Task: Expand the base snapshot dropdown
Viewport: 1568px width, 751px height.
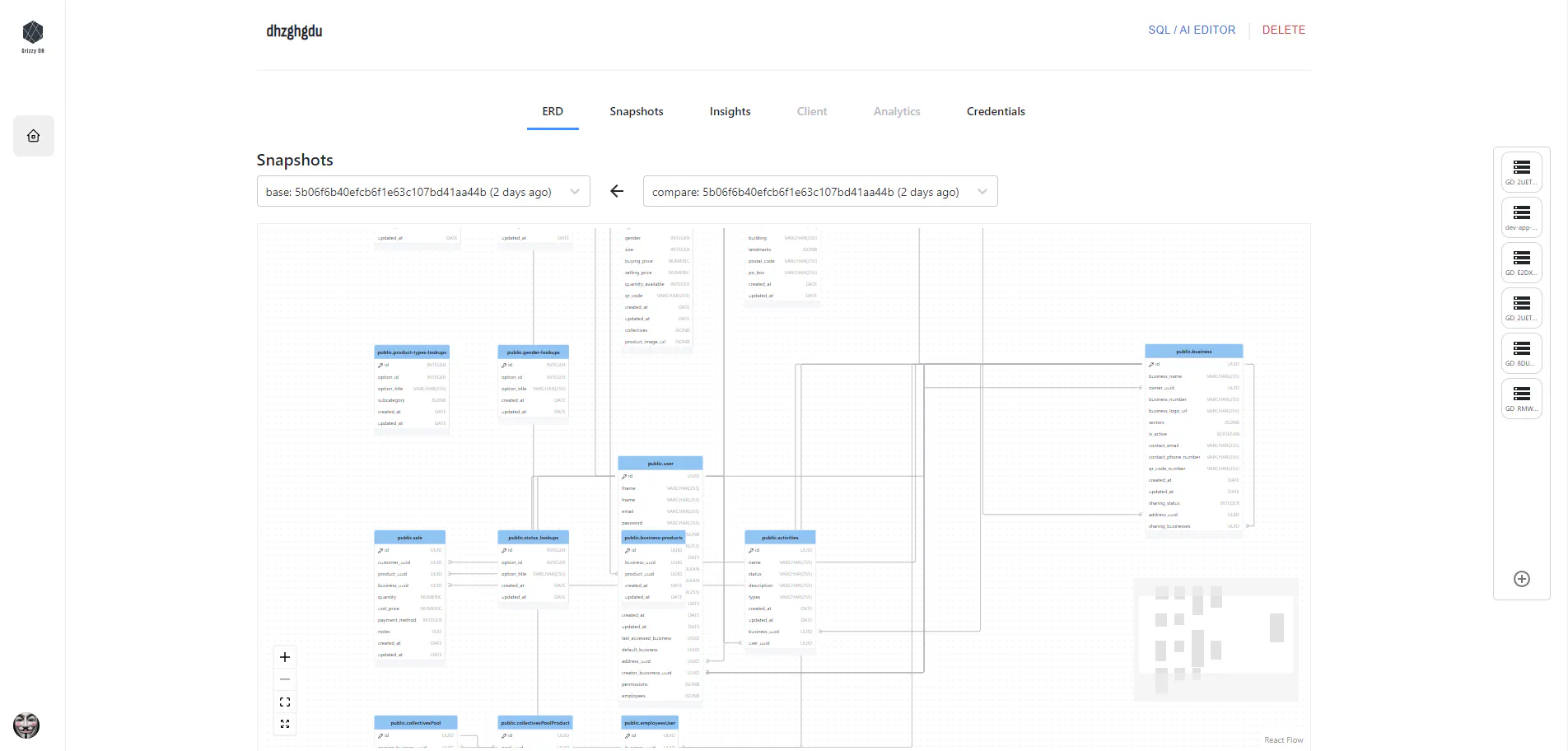Action: pos(423,191)
